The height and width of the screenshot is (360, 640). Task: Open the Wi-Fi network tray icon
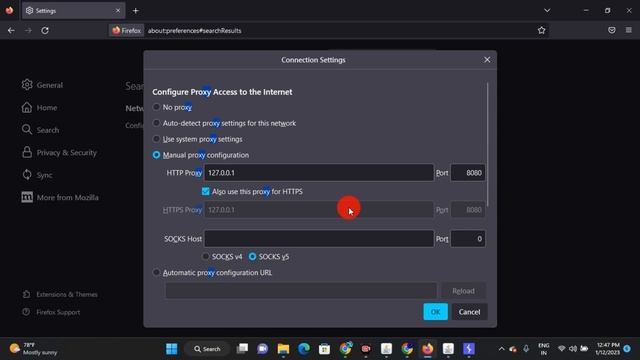click(x=562, y=349)
